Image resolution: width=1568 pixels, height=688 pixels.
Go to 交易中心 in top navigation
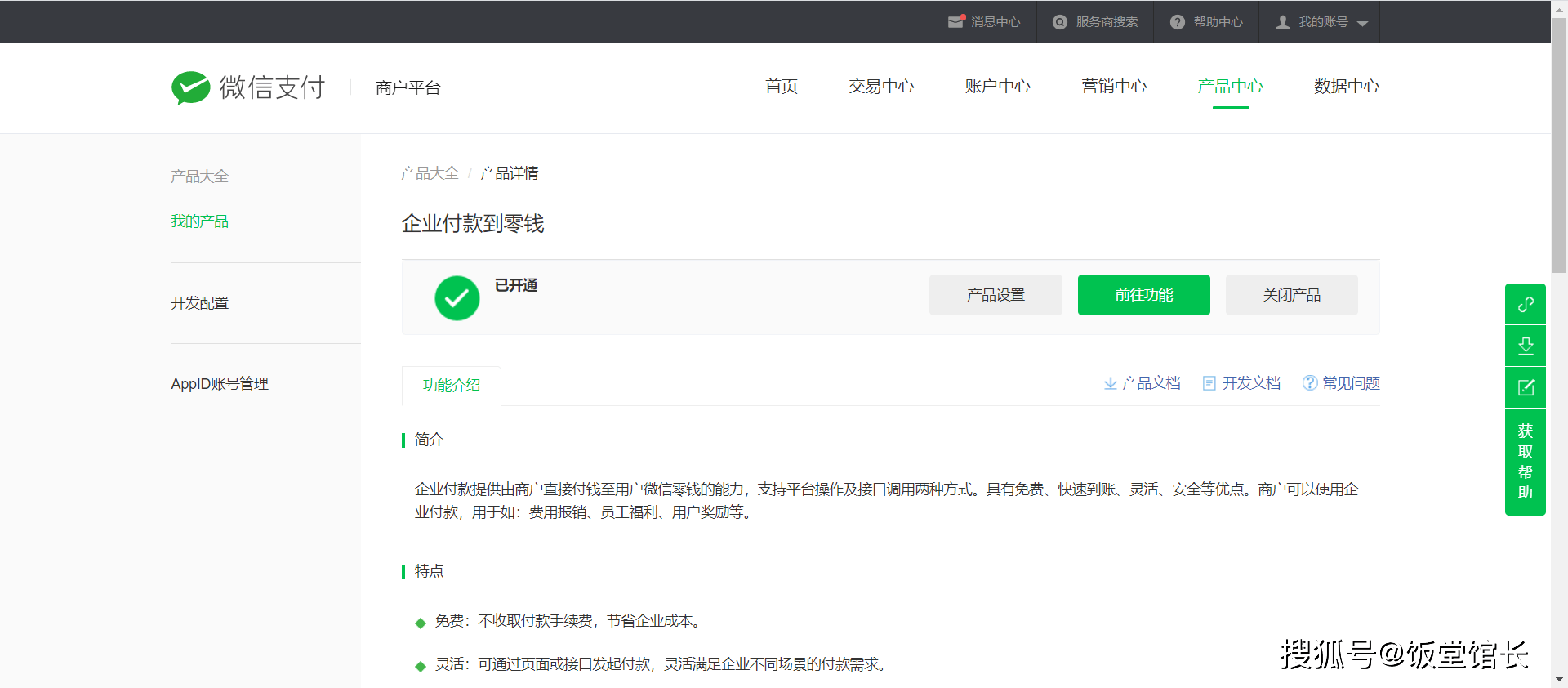coord(880,86)
